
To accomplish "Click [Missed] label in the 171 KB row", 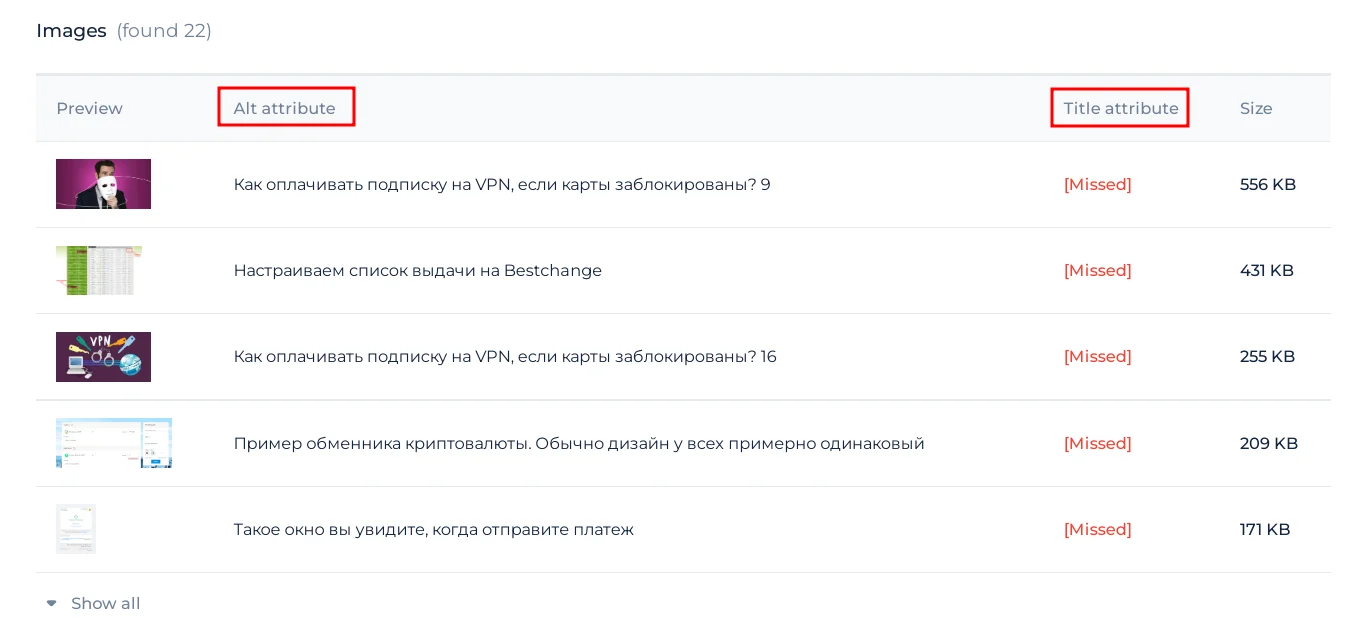I will 1097,529.
